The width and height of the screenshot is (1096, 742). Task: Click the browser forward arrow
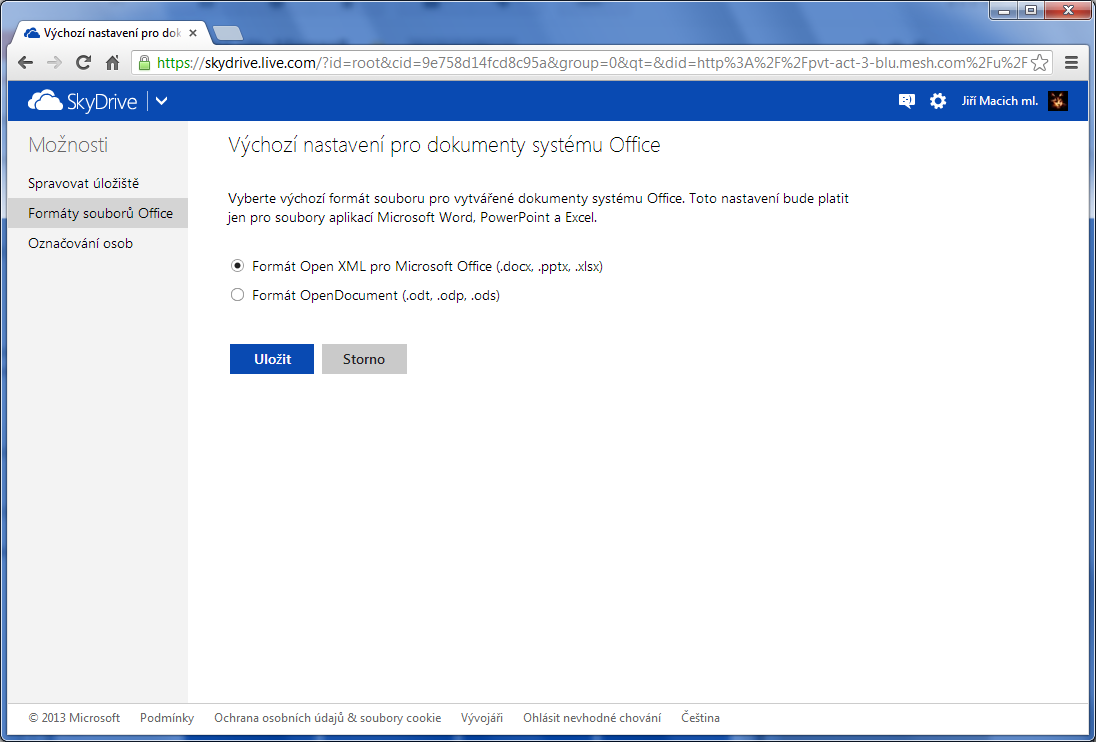(x=55, y=63)
